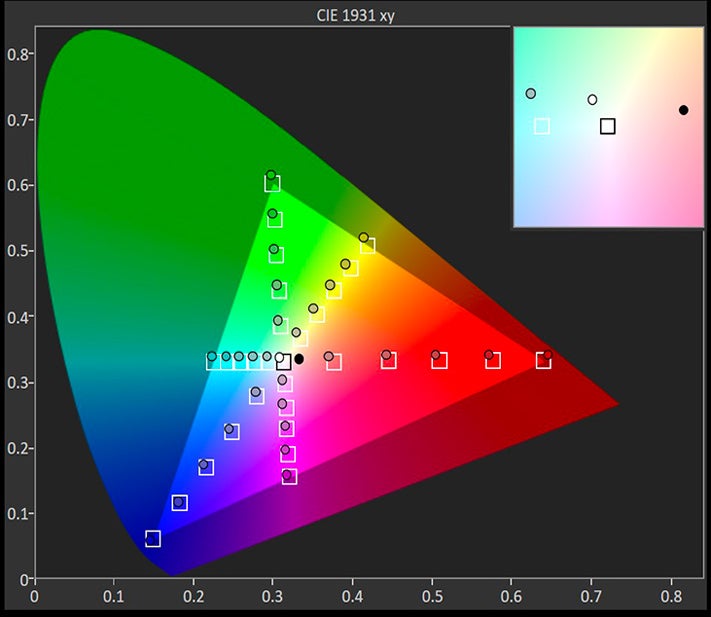This screenshot has width=711, height=617.
Task: Click the y-axis label "0.6"
Action: tap(16, 185)
